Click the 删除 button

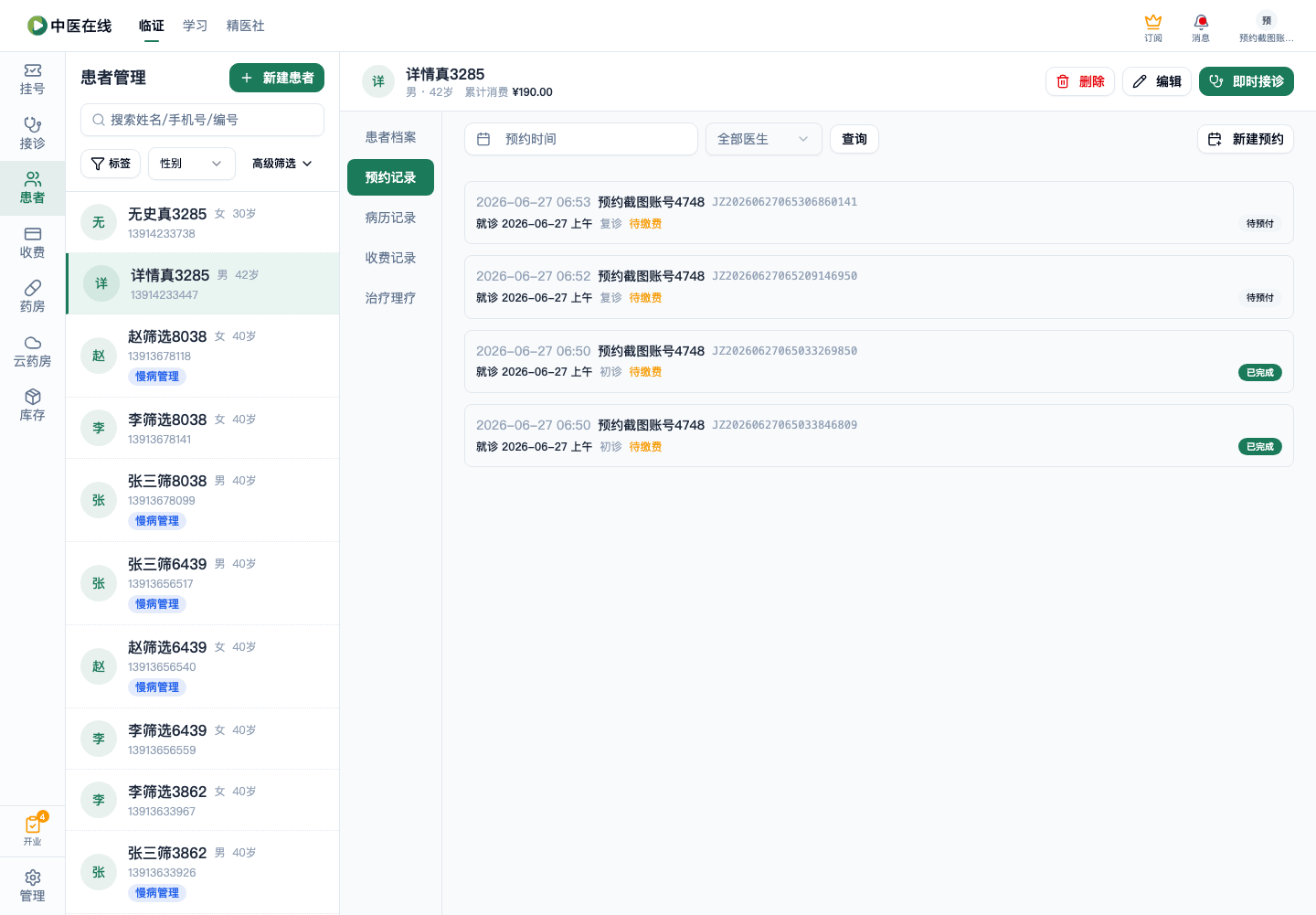(1080, 81)
